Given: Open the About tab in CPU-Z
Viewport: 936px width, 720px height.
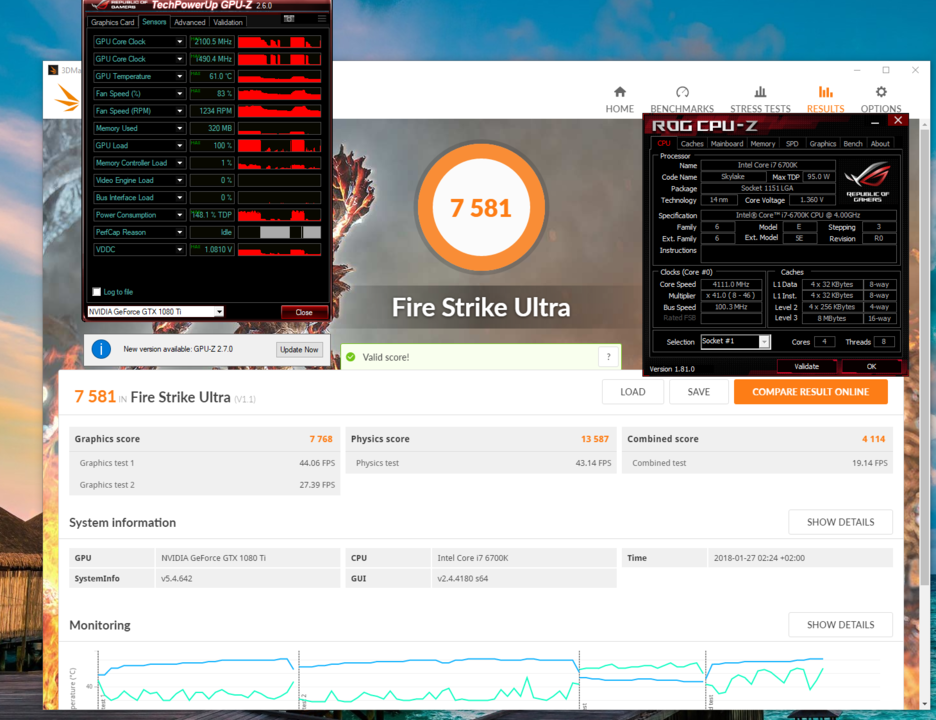Looking at the screenshot, I should (x=880, y=143).
